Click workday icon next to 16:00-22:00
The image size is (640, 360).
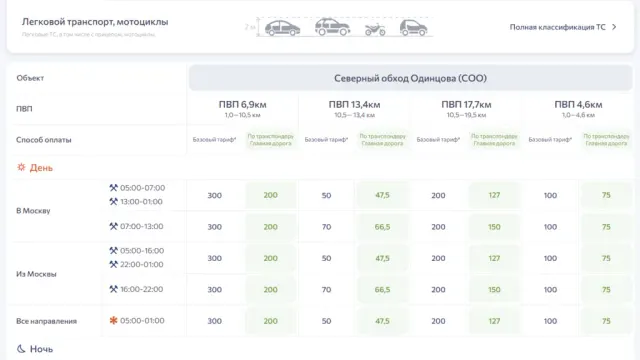click(x=113, y=289)
